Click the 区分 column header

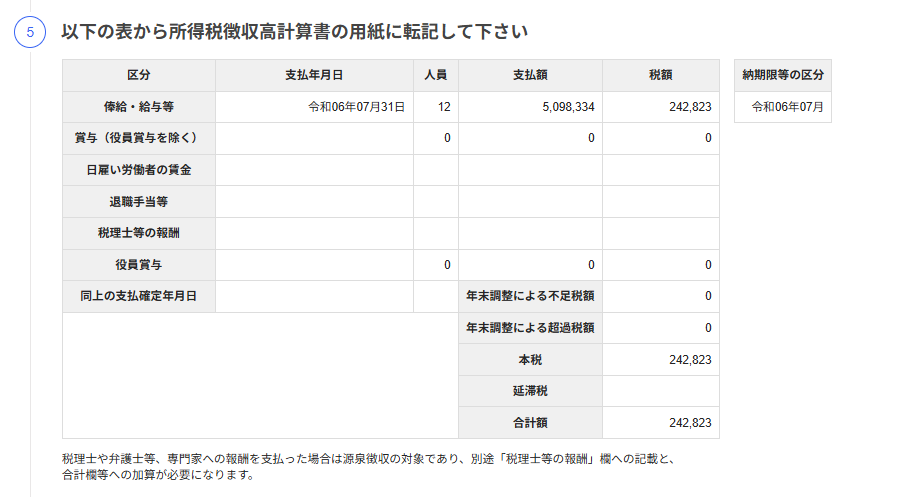[139, 75]
